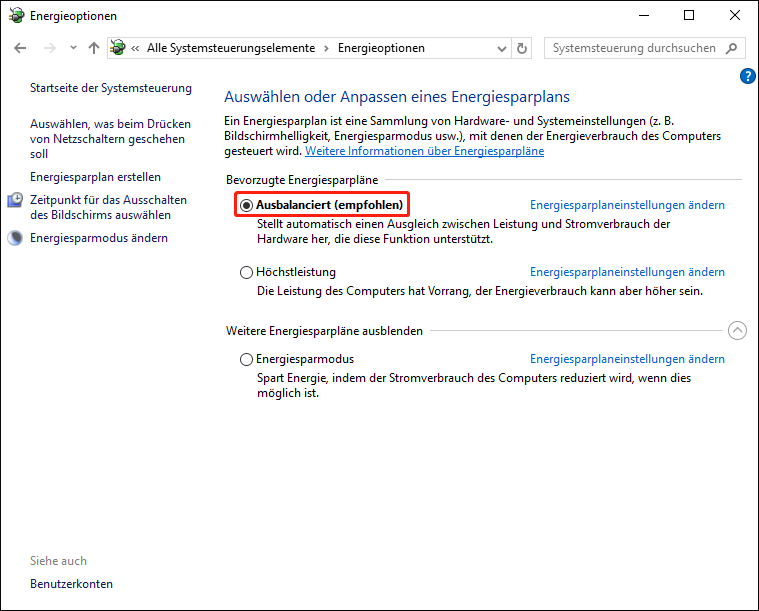This screenshot has height=611, width=759.
Task: Click the Energieoptionen title bar icon
Action: 16,15
